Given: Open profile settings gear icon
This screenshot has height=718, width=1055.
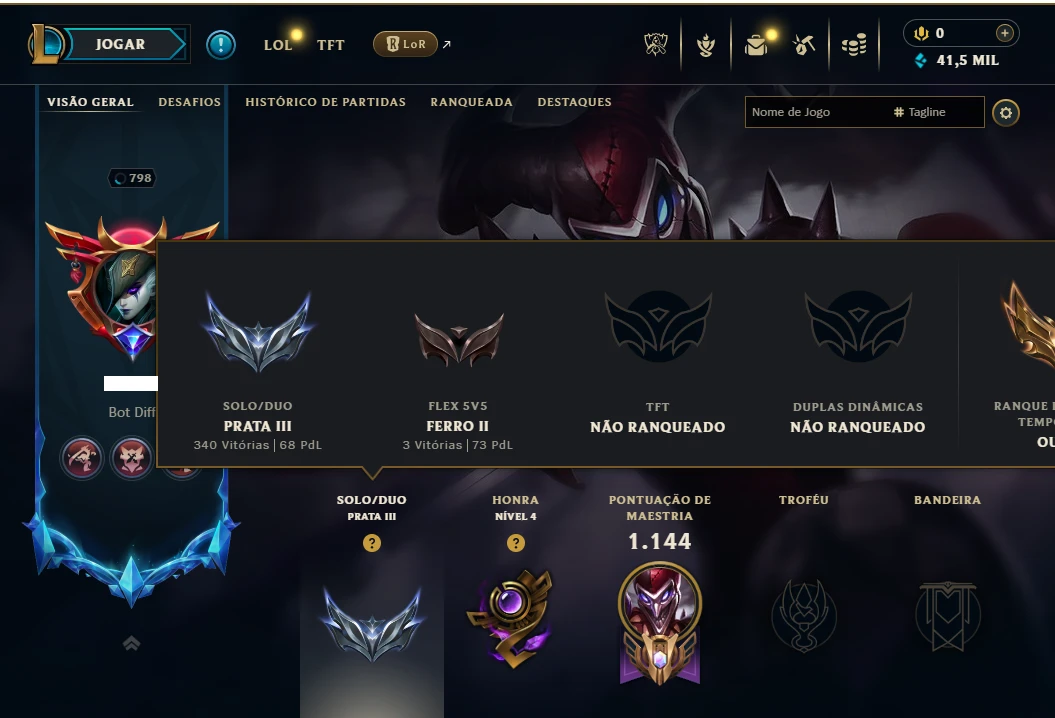Looking at the screenshot, I should coord(1006,113).
